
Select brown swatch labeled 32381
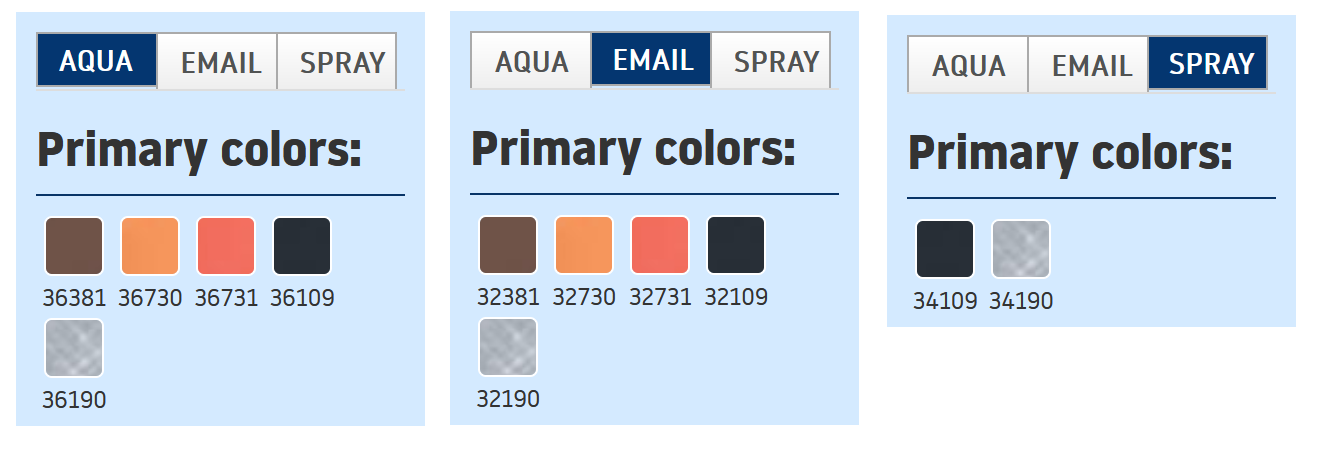pos(508,245)
